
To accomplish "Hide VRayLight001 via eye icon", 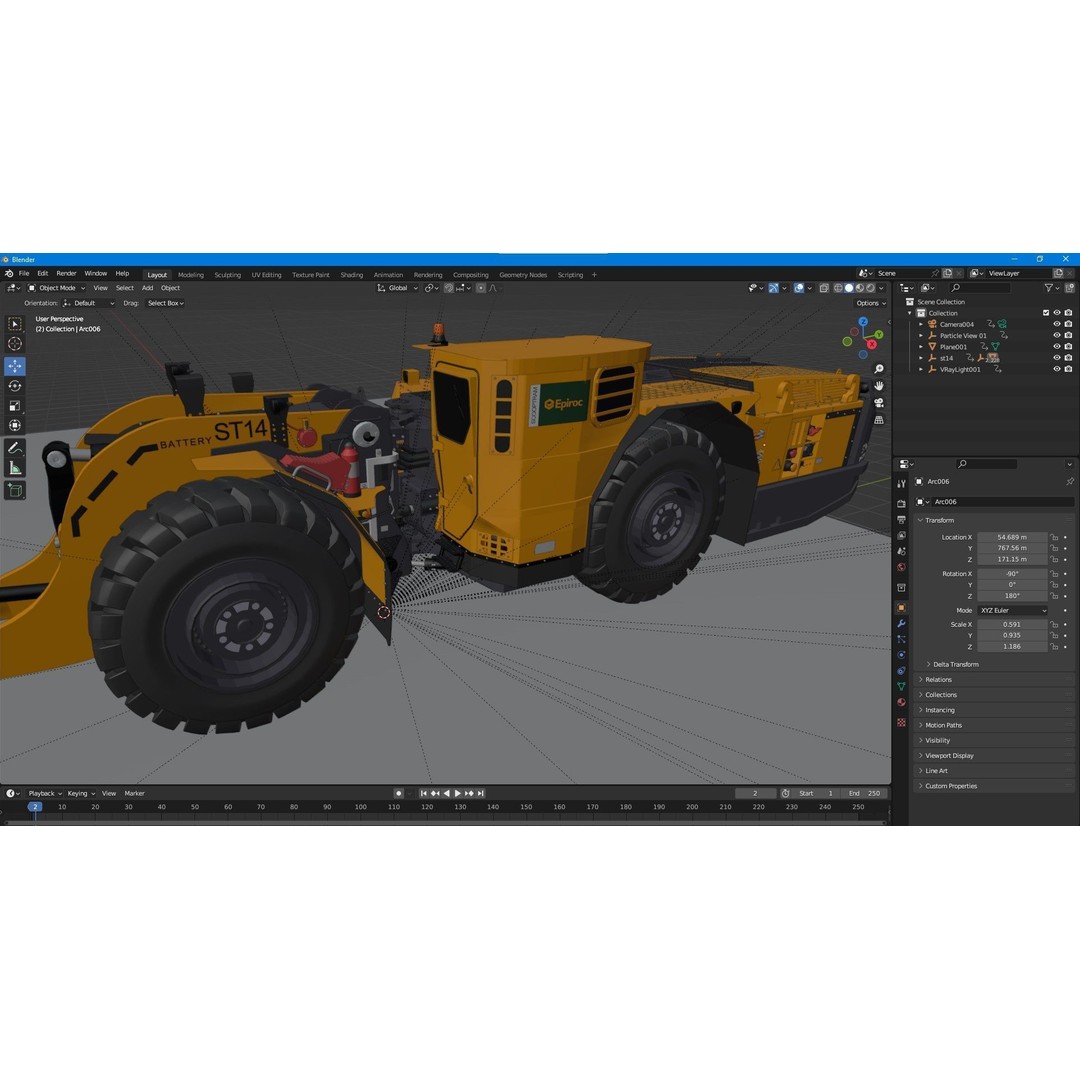I will point(1057,369).
